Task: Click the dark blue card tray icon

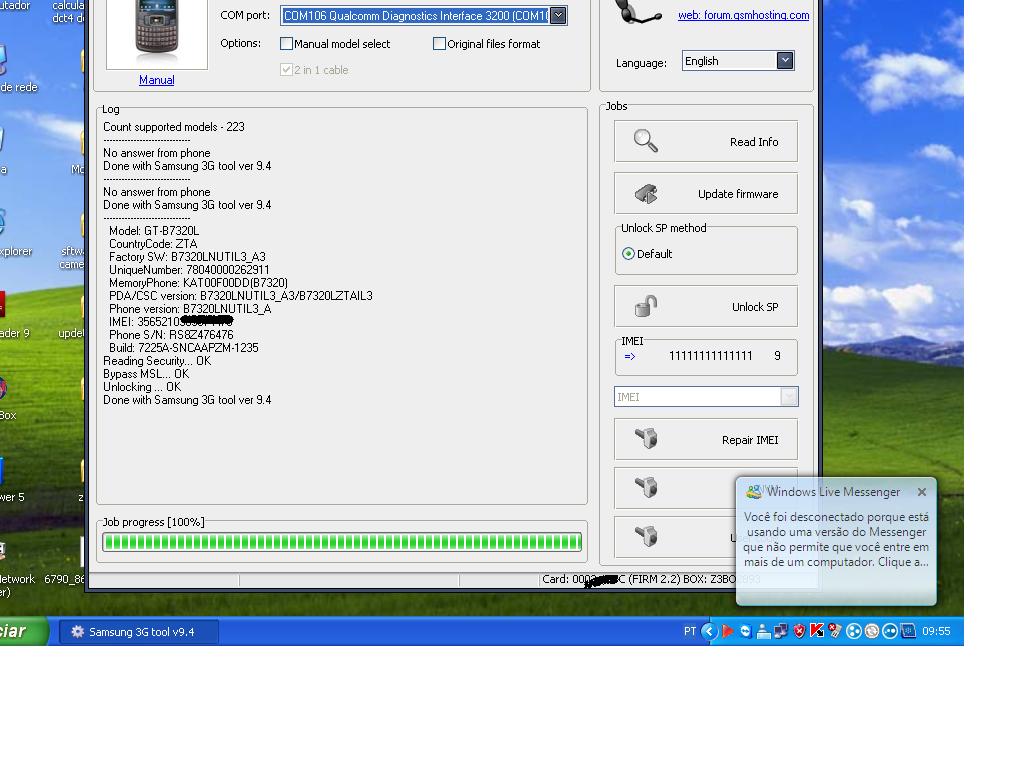Action: tap(908, 631)
